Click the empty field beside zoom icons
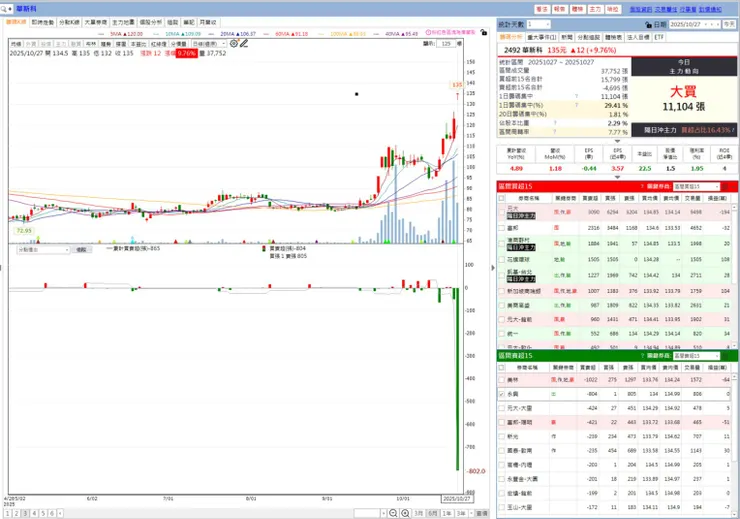 (367, 513)
